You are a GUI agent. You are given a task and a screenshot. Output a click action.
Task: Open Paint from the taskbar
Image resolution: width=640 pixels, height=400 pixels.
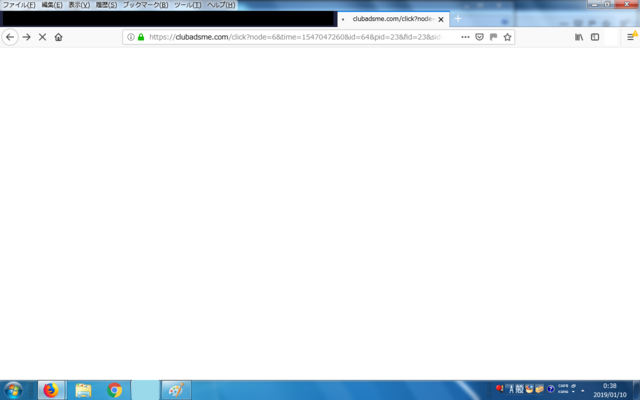coord(176,390)
